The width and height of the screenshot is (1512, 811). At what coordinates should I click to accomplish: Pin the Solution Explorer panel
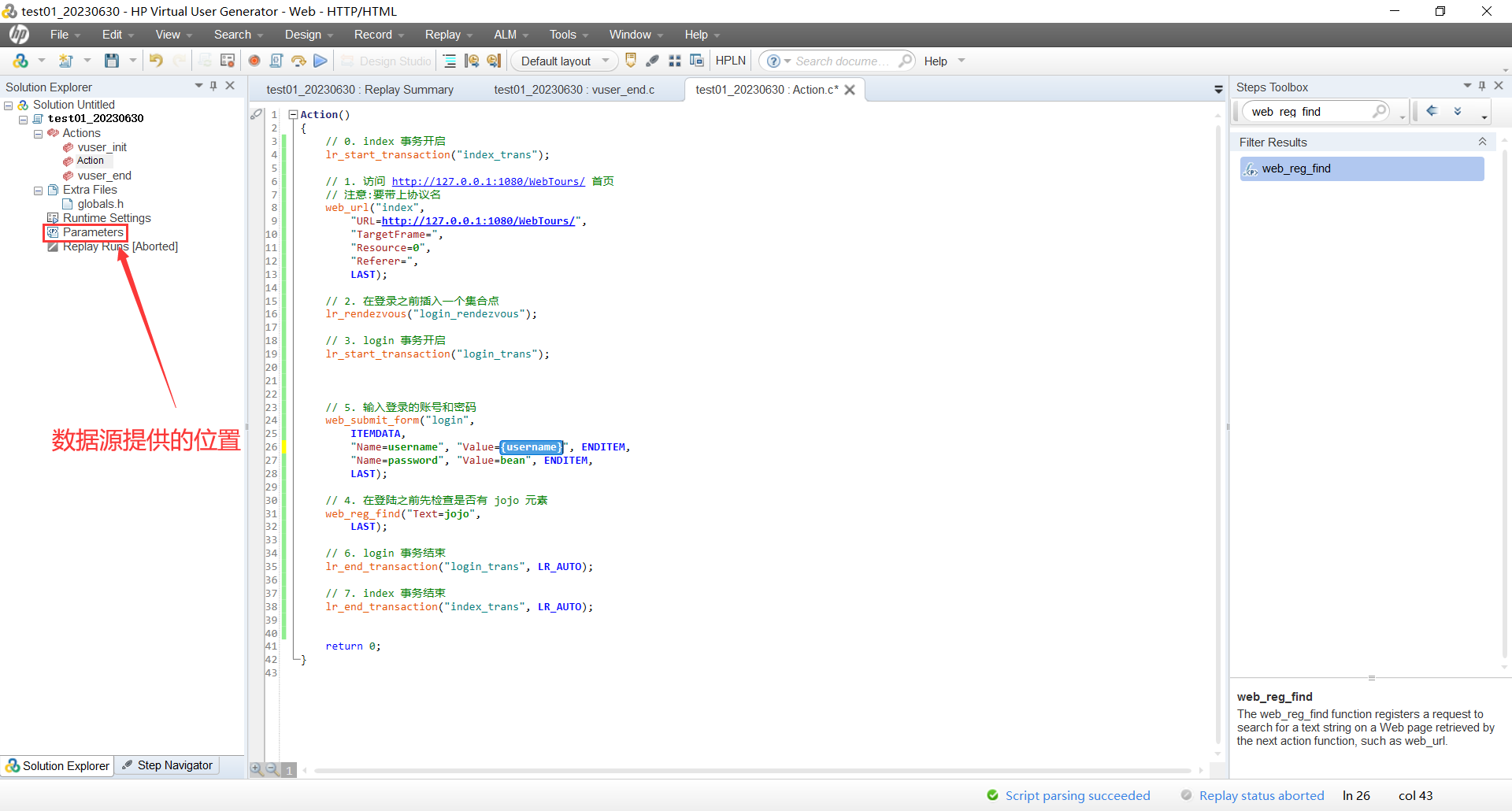tap(213, 86)
